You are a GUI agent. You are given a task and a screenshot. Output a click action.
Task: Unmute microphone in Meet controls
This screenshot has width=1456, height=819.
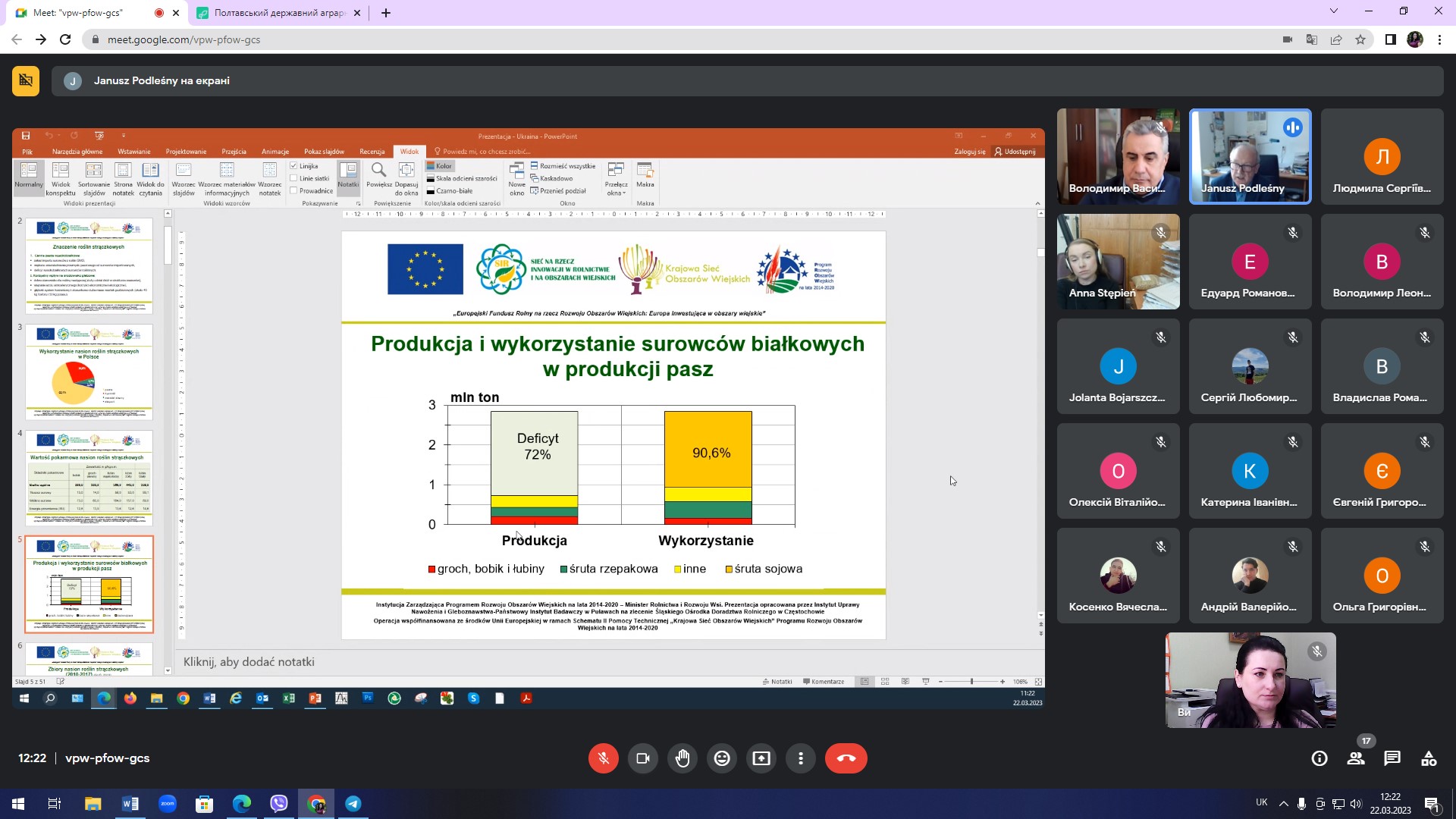pos(604,758)
